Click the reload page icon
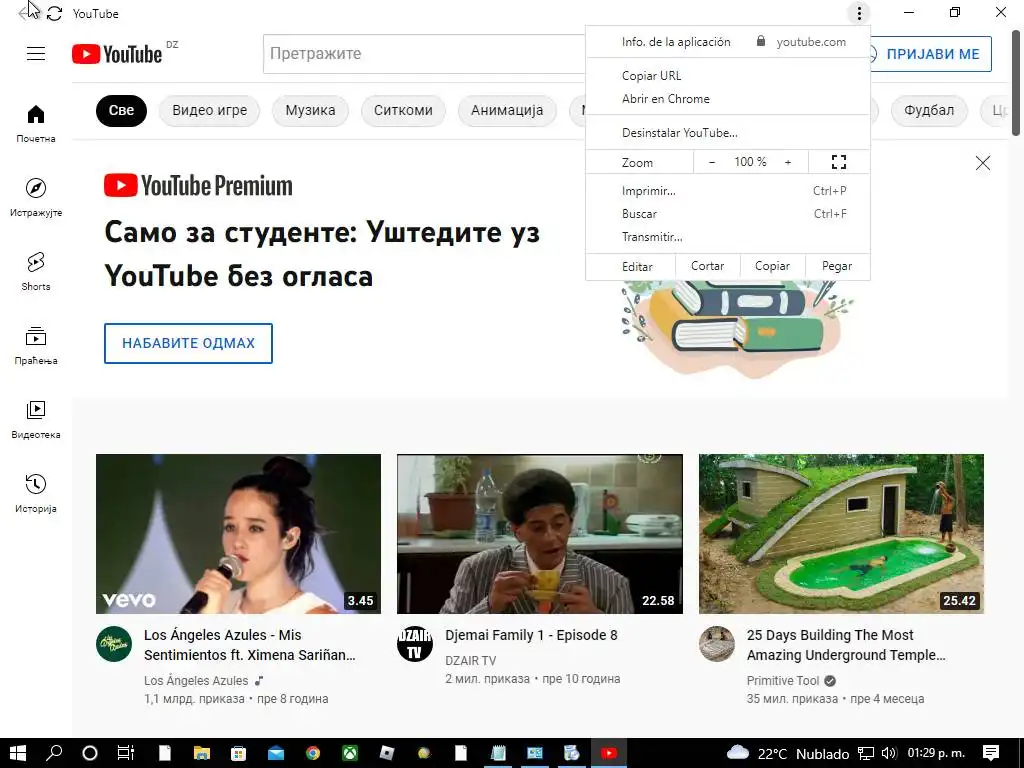1024x768 pixels. pyautogui.click(x=54, y=13)
